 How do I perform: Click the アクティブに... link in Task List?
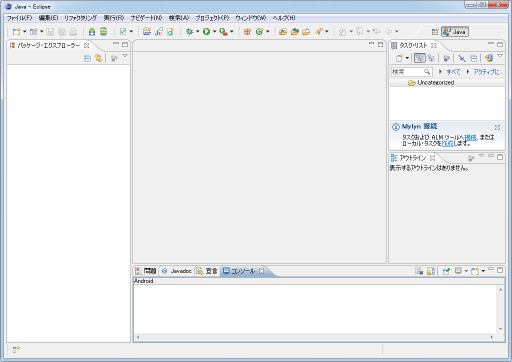[x=488, y=72]
